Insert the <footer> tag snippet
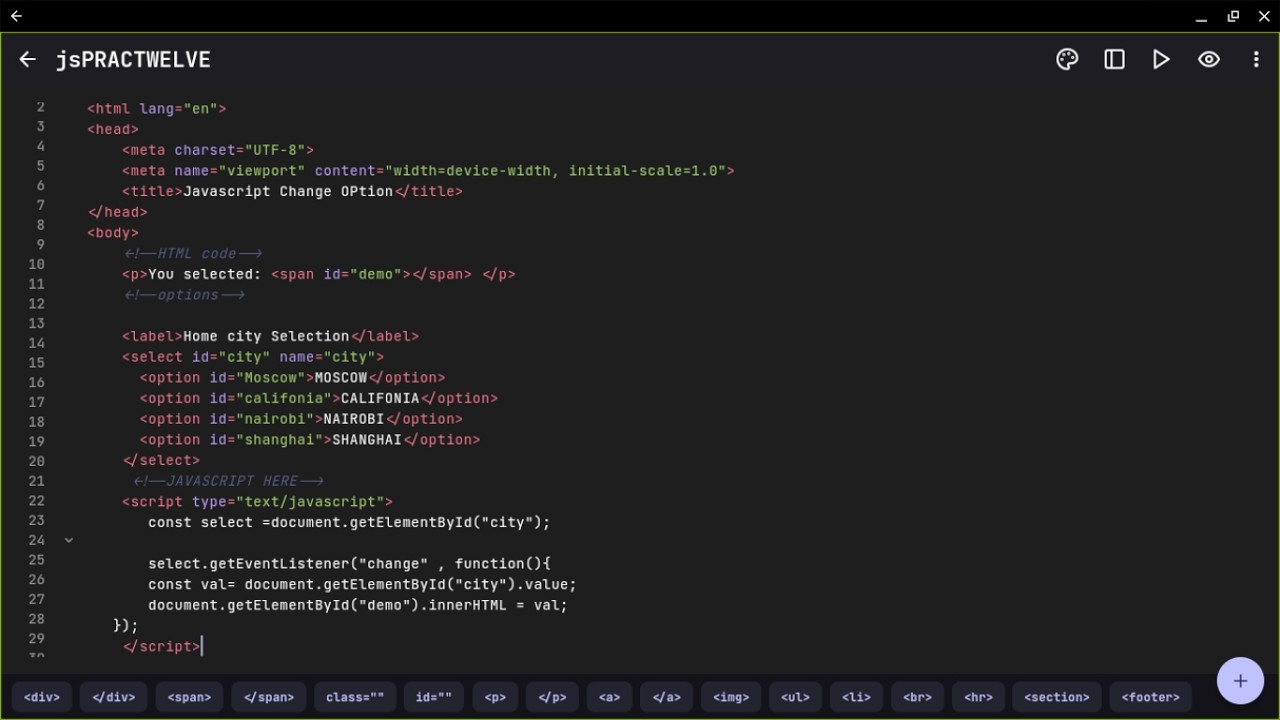1280x720 pixels. 1150,697
